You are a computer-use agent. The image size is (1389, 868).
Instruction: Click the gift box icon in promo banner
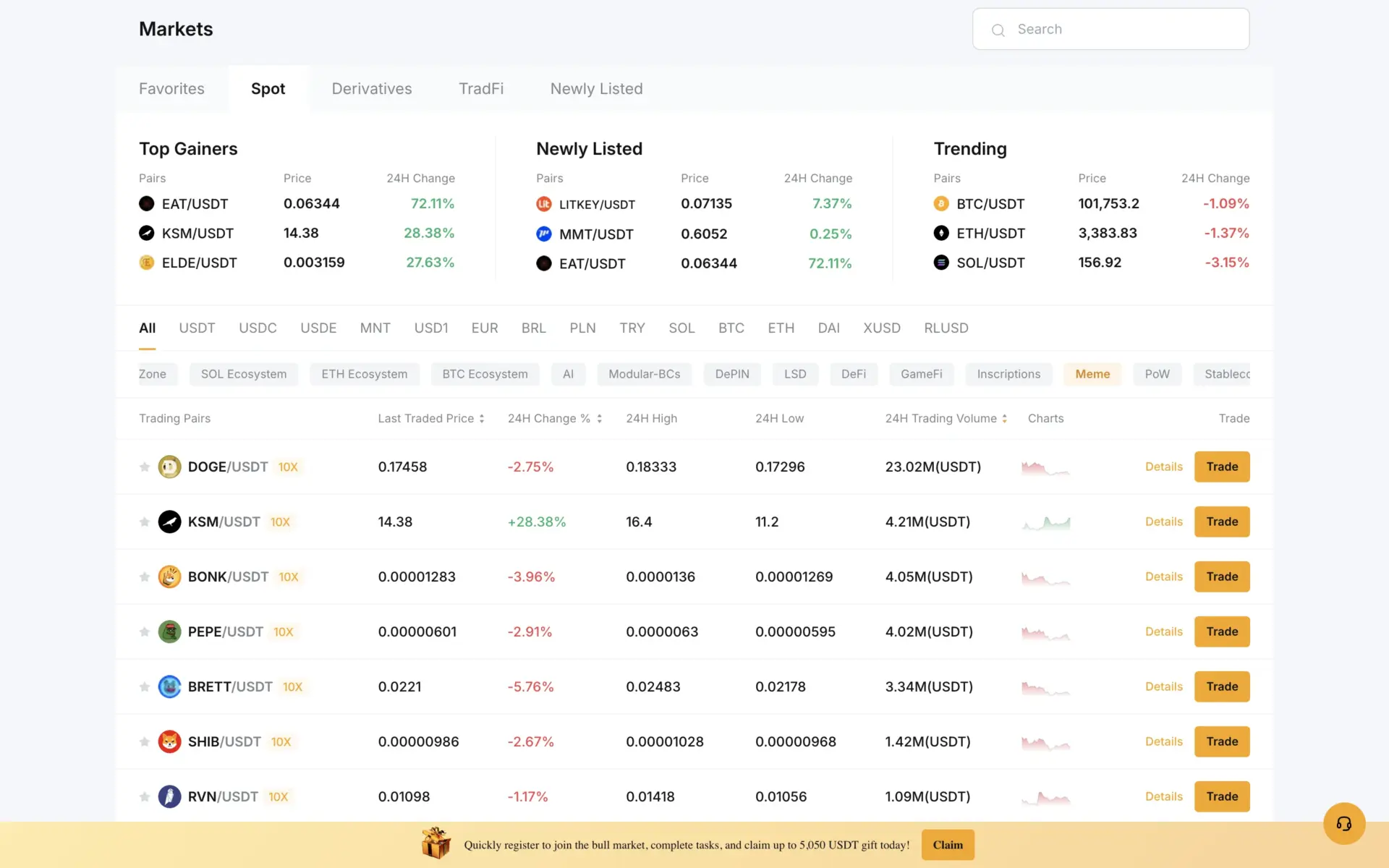click(437, 843)
